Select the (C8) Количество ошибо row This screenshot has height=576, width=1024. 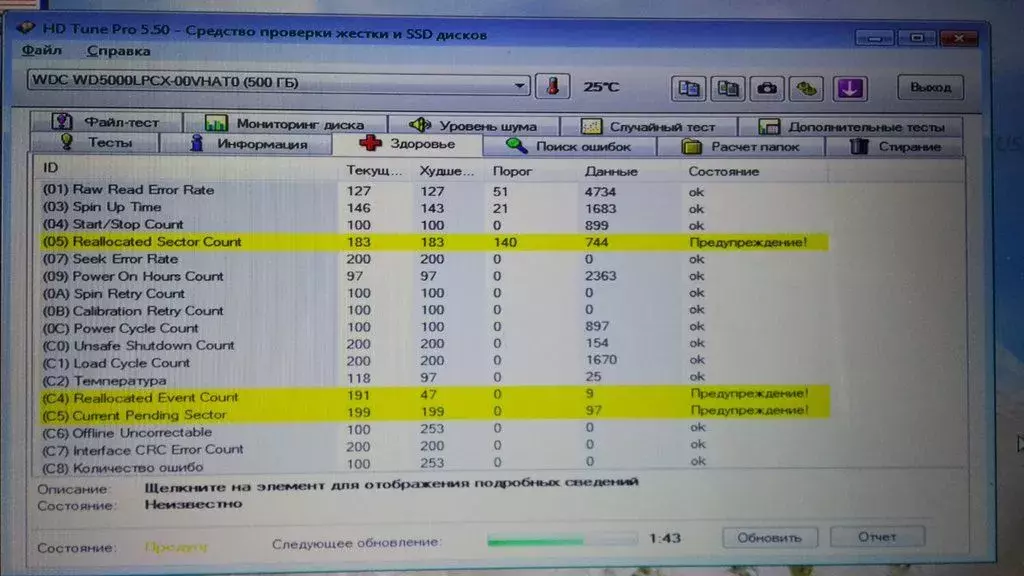tap(434, 464)
